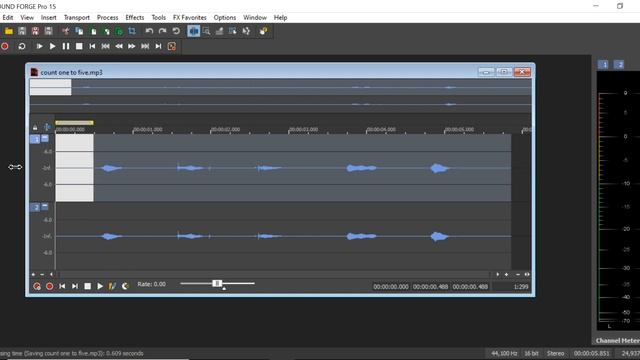This screenshot has height=360, width=640.
Task: Click the Rate playback scrub slider handle
Action: coord(217,283)
